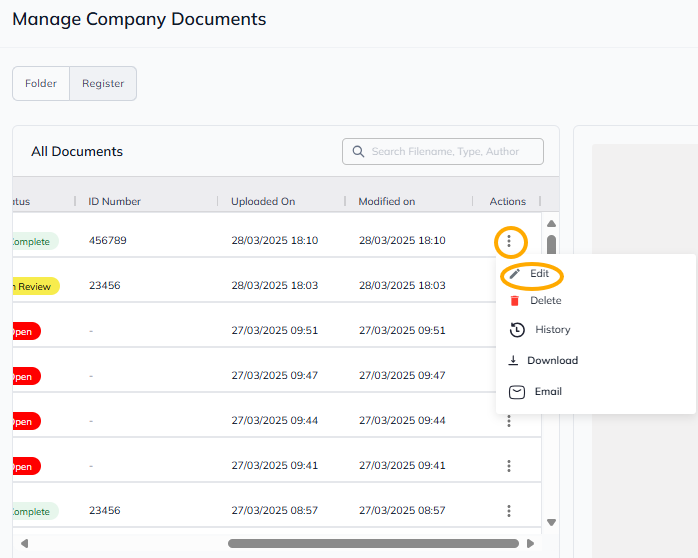This screenshot has width=698, height=558.
Task: Open actions menu for 27/03/2025 09:41 row
Action: pyautogui.click(x=509, y=466)
